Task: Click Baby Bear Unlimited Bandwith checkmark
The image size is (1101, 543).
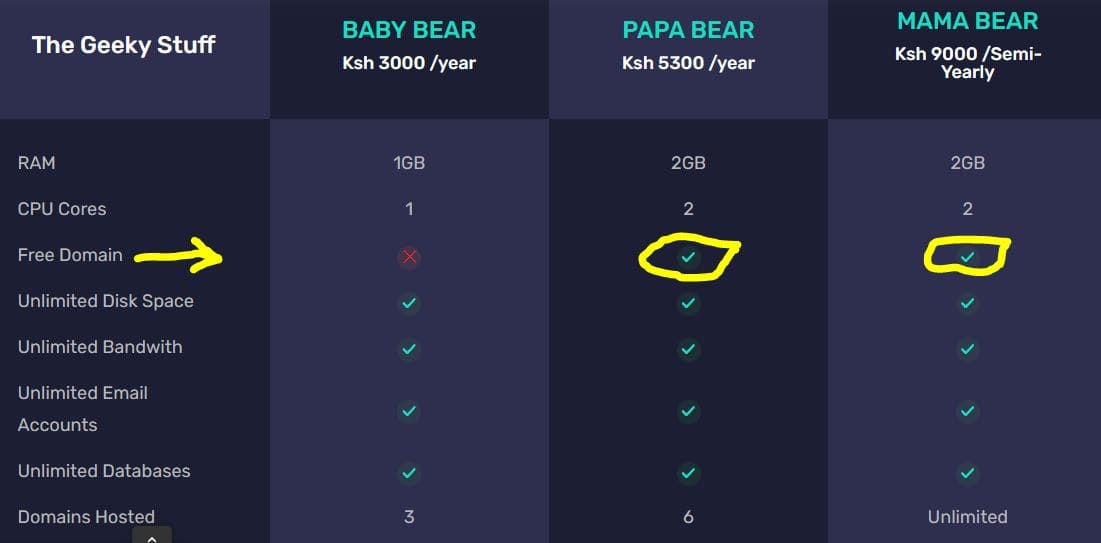Action: coord(408,349)
